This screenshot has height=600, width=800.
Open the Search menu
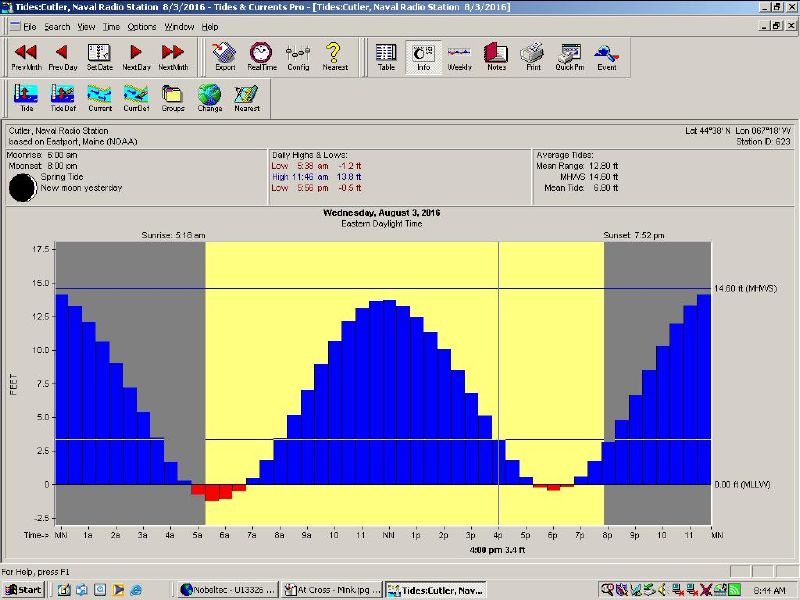coord(57,26)
